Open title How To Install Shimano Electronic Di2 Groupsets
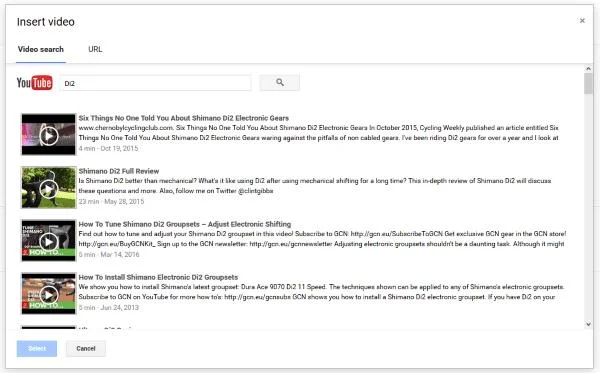 coord(158,277)
